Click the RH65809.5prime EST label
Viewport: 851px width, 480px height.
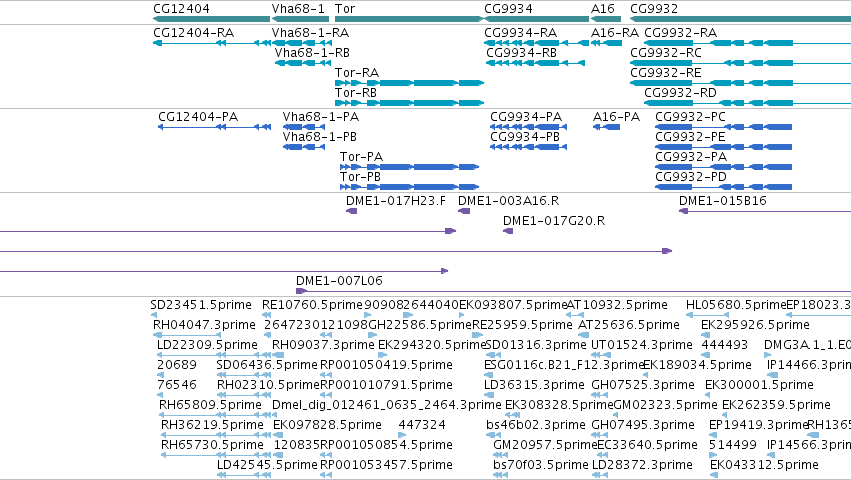(211, 405)
